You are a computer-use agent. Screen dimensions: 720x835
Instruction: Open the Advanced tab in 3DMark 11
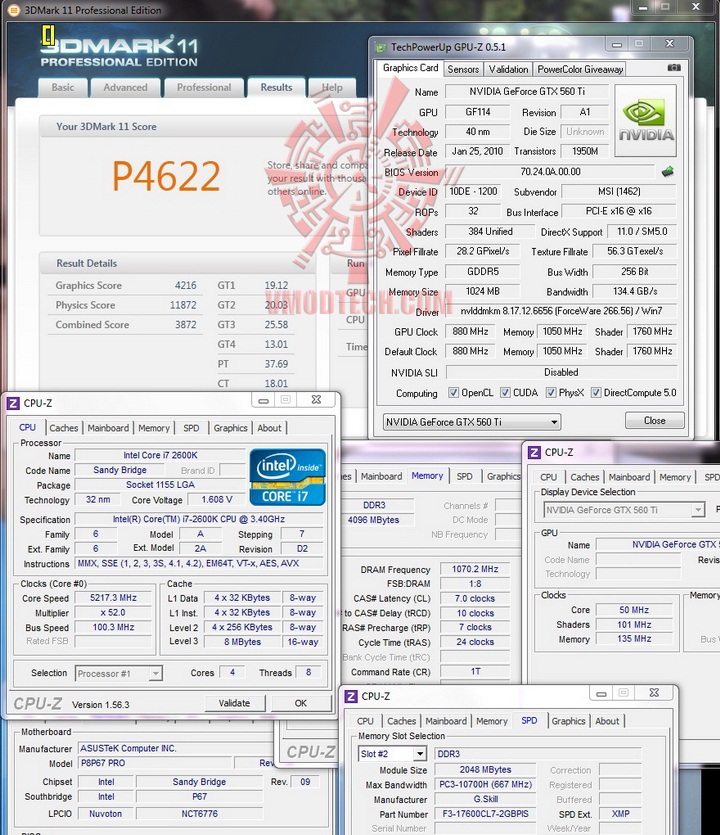coord(126,87)
